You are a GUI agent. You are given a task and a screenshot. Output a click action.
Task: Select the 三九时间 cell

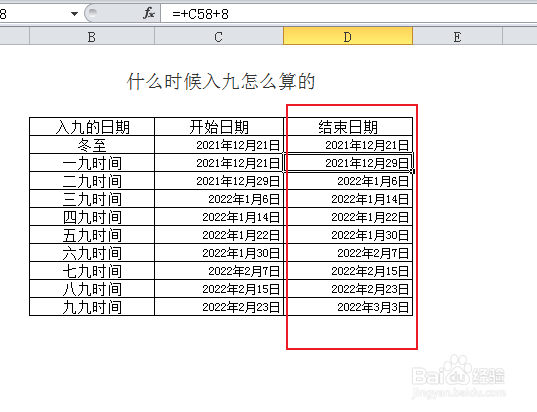(x=92, y=199)
